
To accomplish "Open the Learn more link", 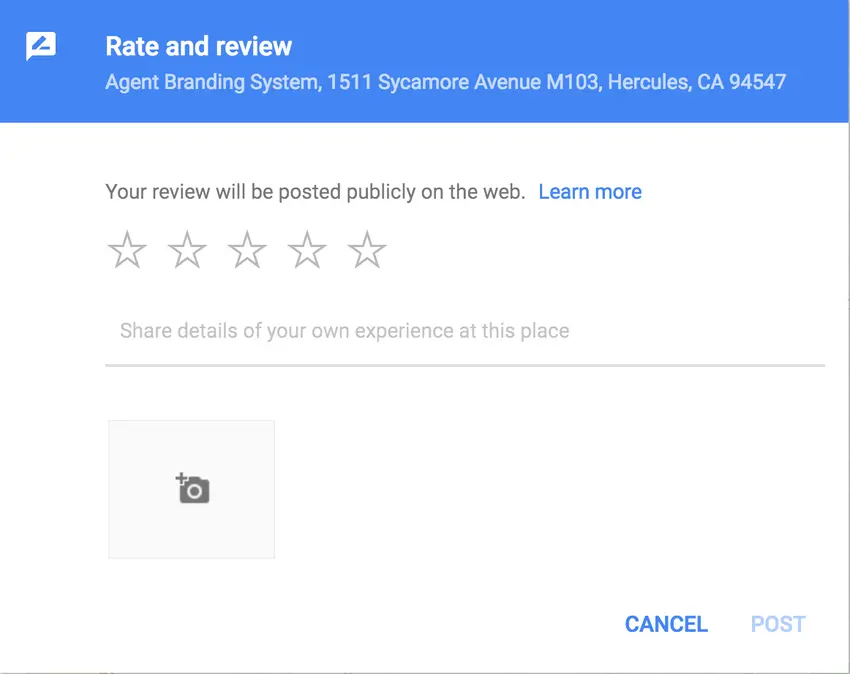I will tap(590, 192).
